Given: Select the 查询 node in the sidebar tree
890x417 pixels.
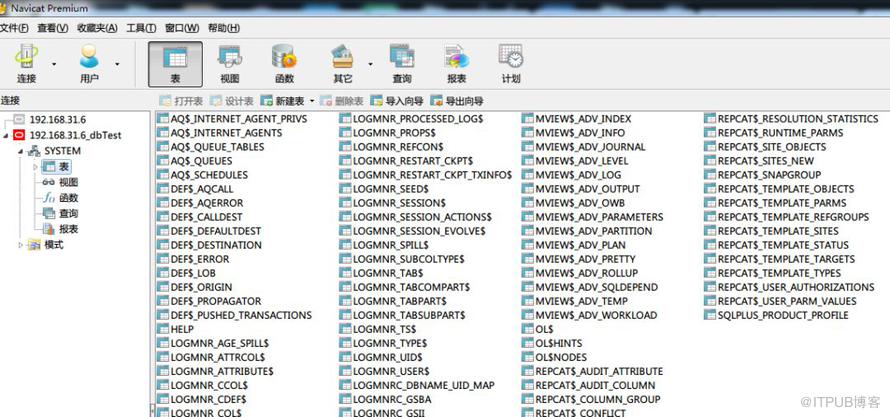Looking at the screenshot, I should [68, 214].
